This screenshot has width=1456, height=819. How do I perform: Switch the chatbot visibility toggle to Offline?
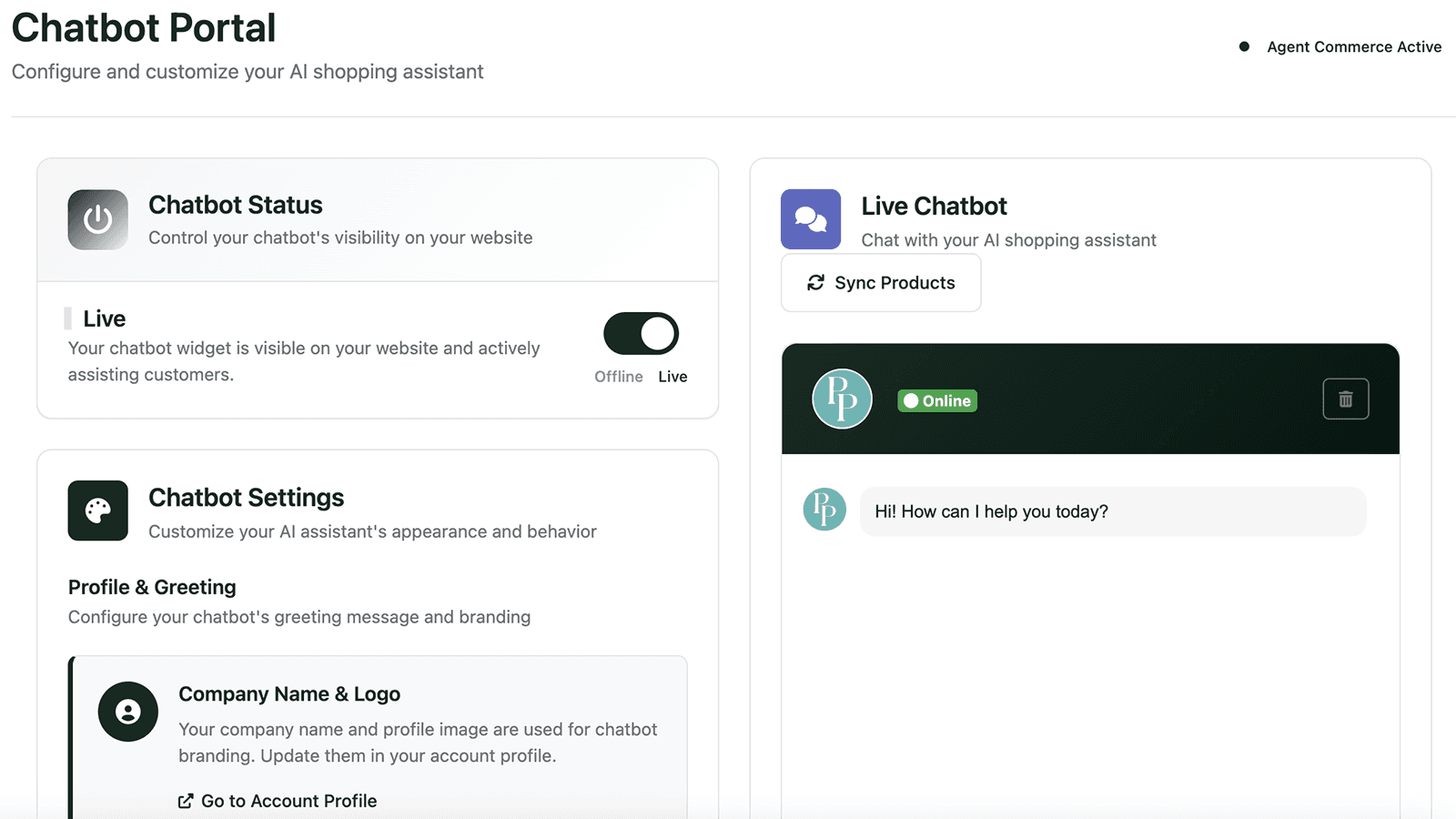640,333
